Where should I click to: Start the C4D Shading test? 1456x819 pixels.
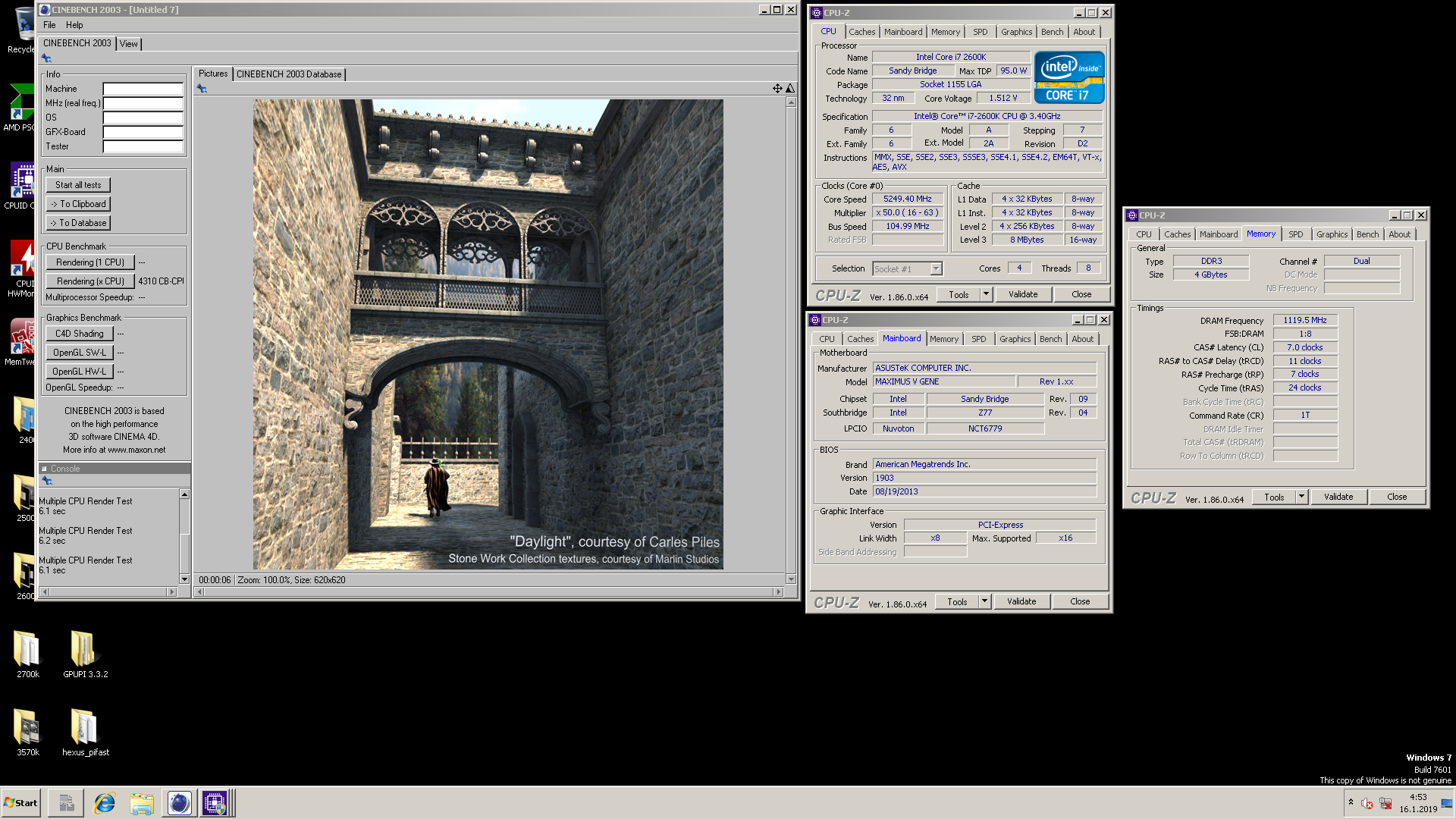point(80,334)
